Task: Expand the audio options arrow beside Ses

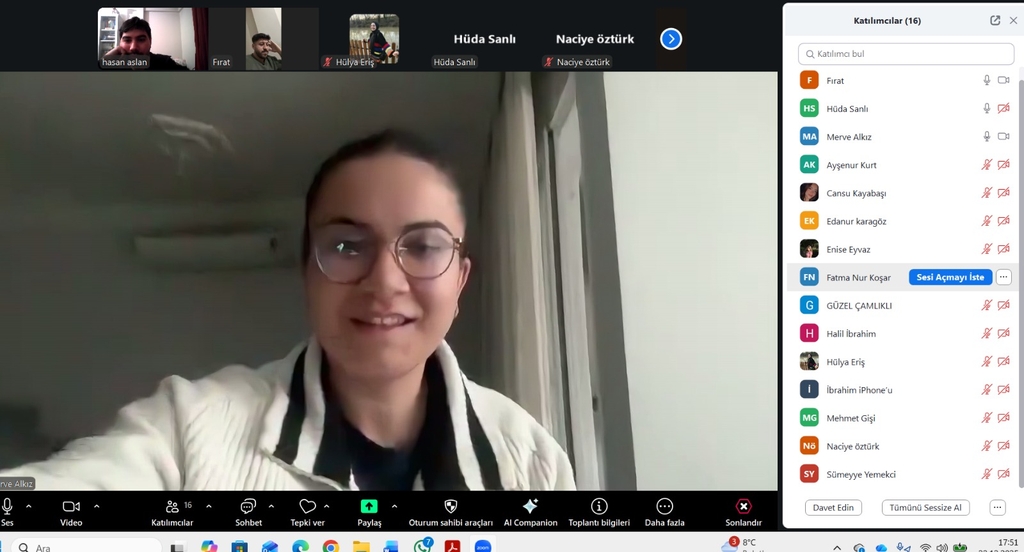Action: (x=28, y=506)
